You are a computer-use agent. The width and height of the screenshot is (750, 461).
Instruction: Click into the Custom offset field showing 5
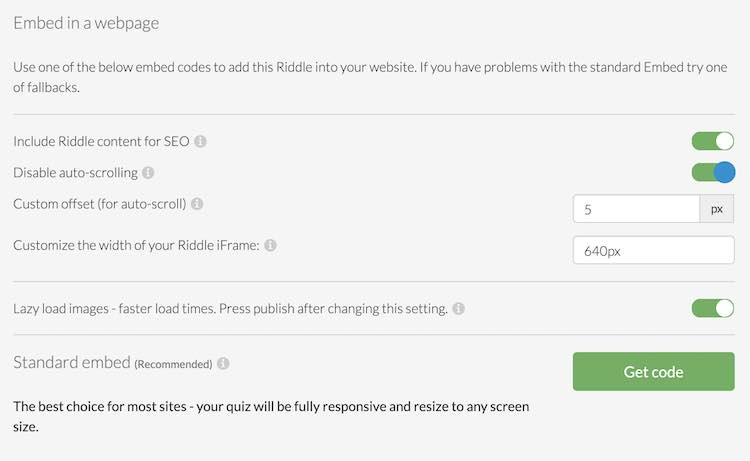point(636,209)
